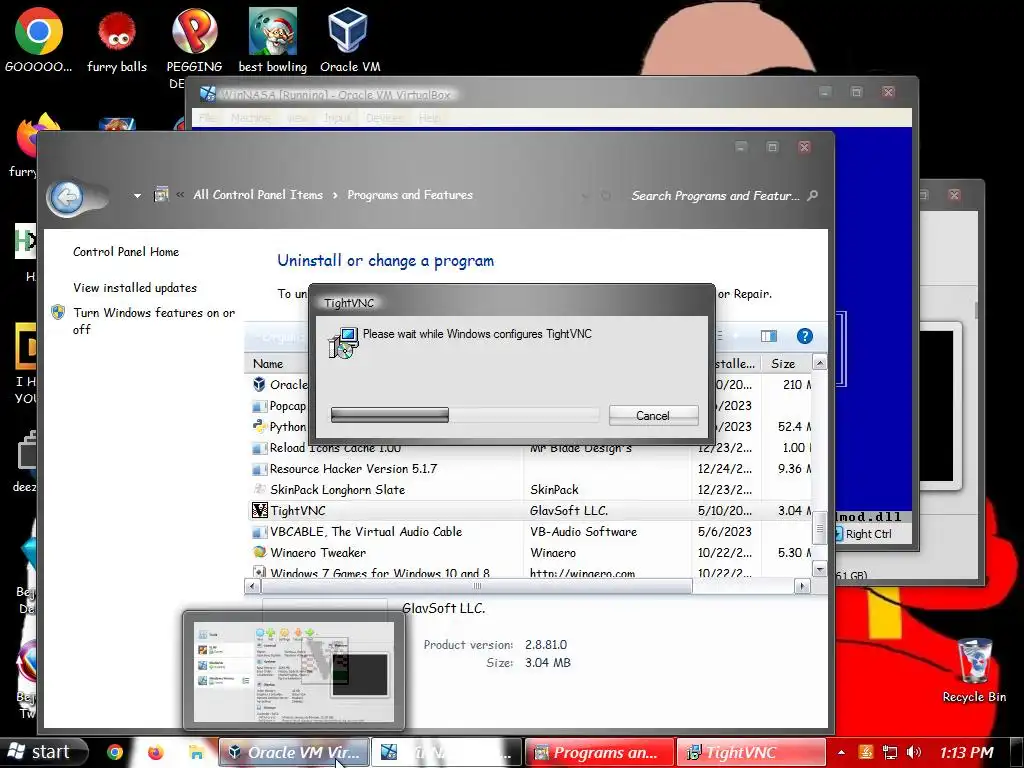Select the Winaero Tweaker entry
The height and width of the screenshot is (768, 1024).
530,552
